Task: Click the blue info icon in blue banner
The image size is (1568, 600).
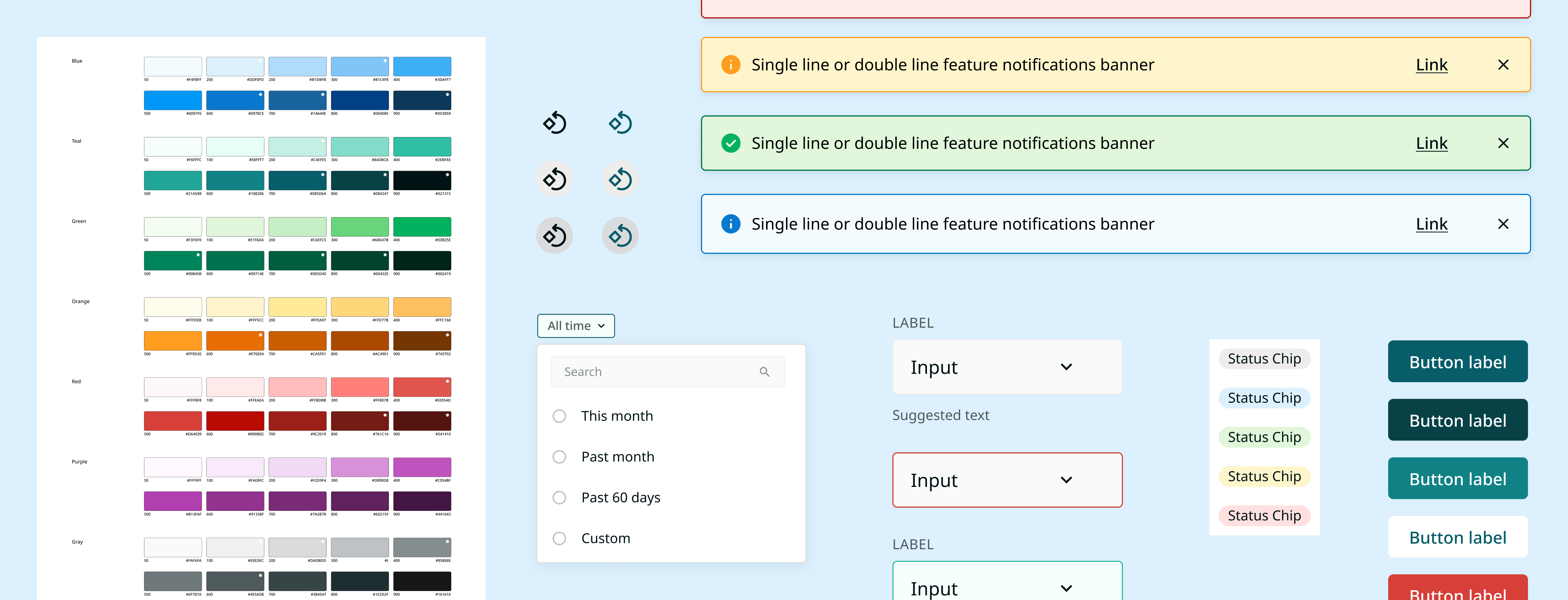Action: (730, 224)
